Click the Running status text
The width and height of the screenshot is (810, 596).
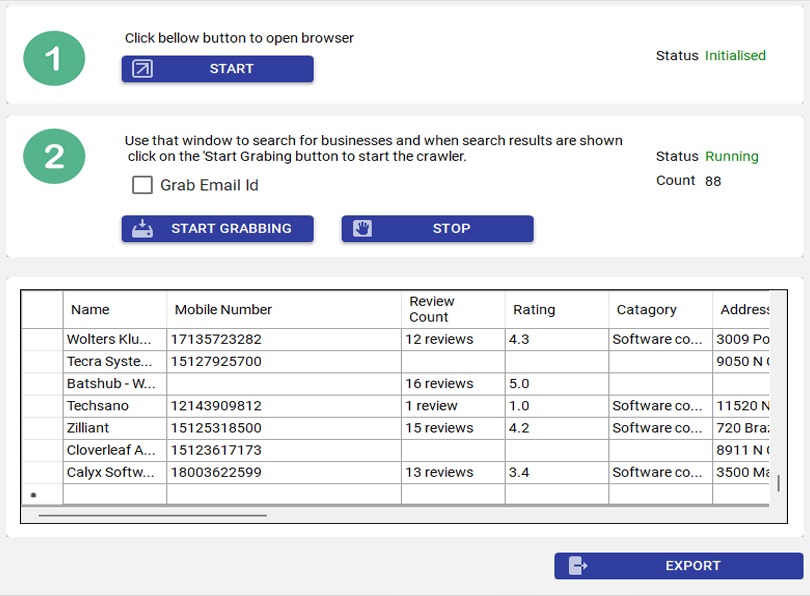731,156
